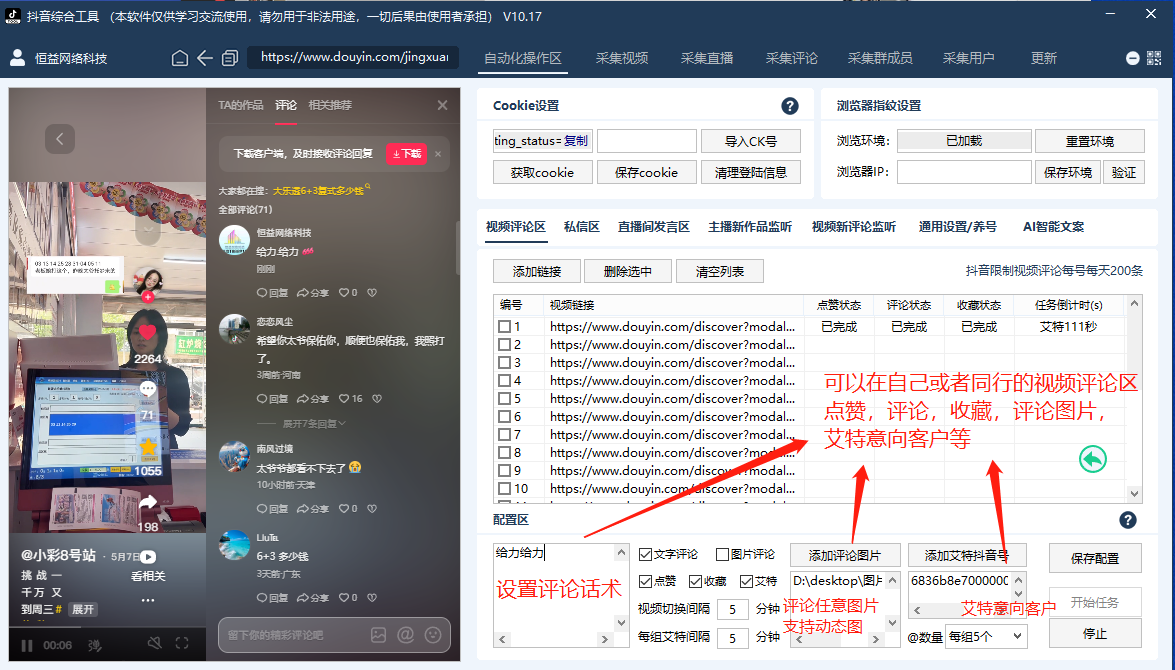This screenshot has width=1175, height=670.
Task: Click the 清空列表 button
Action: [719, 270]
